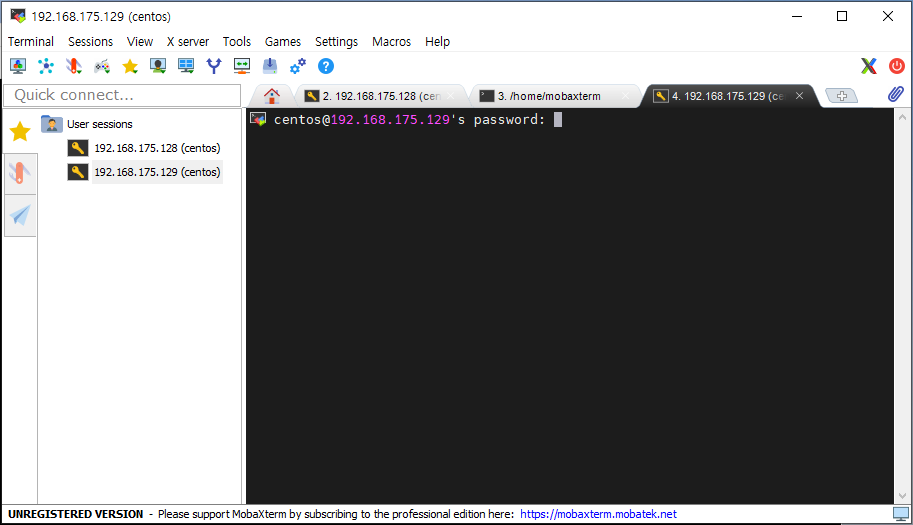Close tab 4. 192.168.175.129
The height and width of the screenshot is (525, 913).
(799, 95)
